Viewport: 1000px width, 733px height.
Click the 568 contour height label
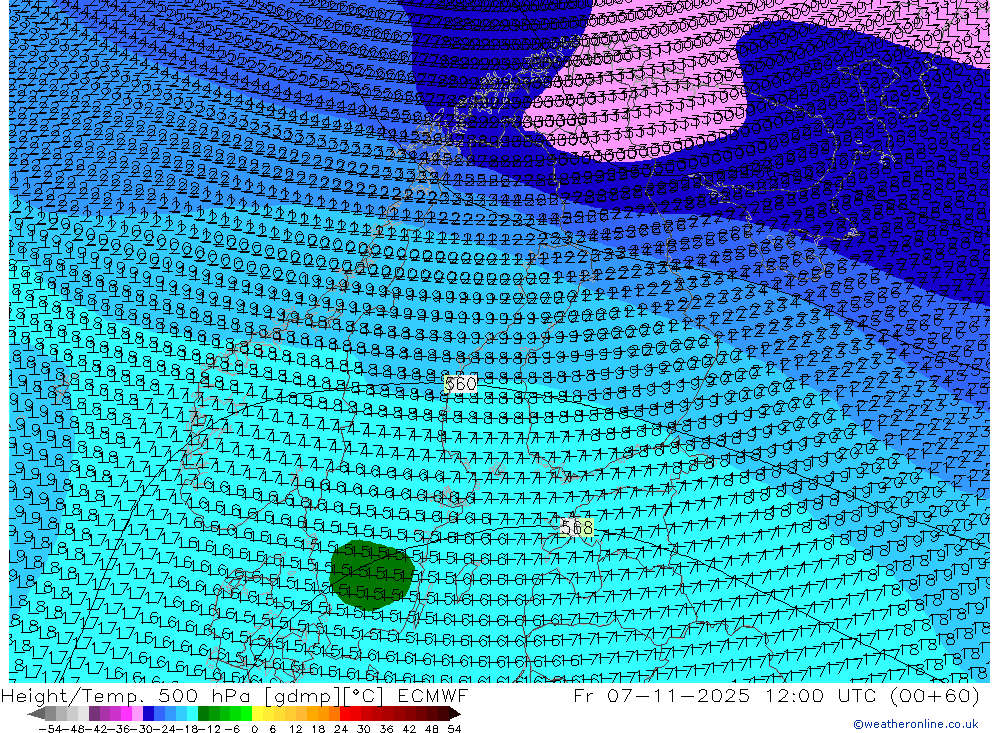tap(577, 528)
